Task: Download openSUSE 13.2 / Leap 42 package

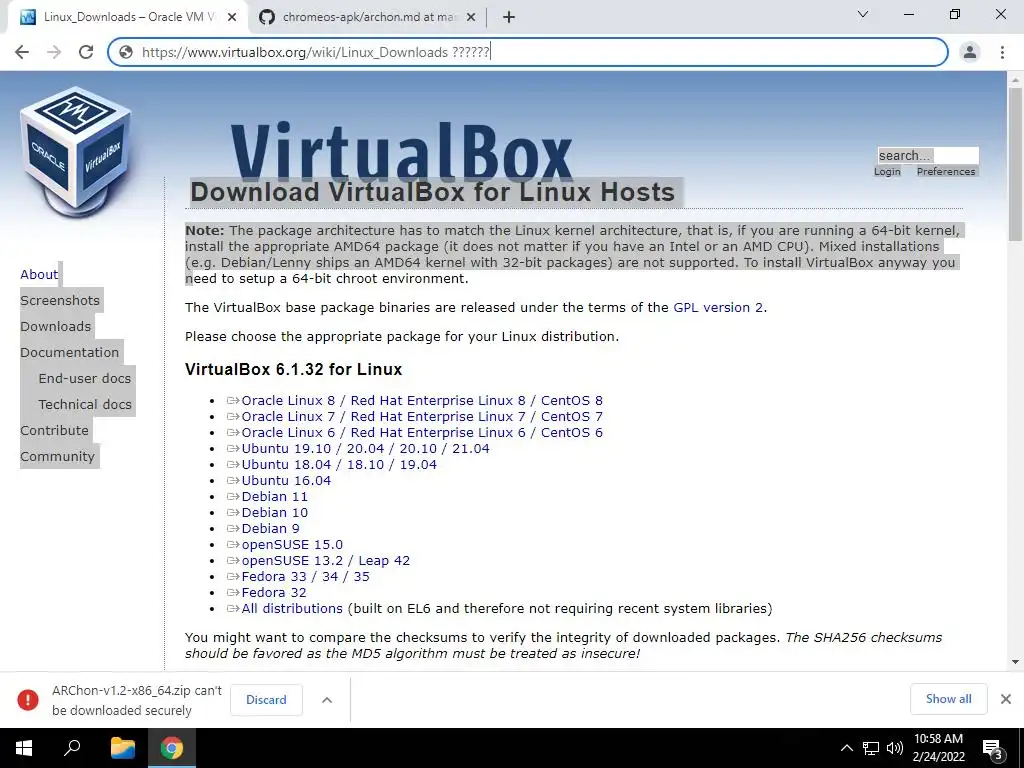Action: pos(325,560)
